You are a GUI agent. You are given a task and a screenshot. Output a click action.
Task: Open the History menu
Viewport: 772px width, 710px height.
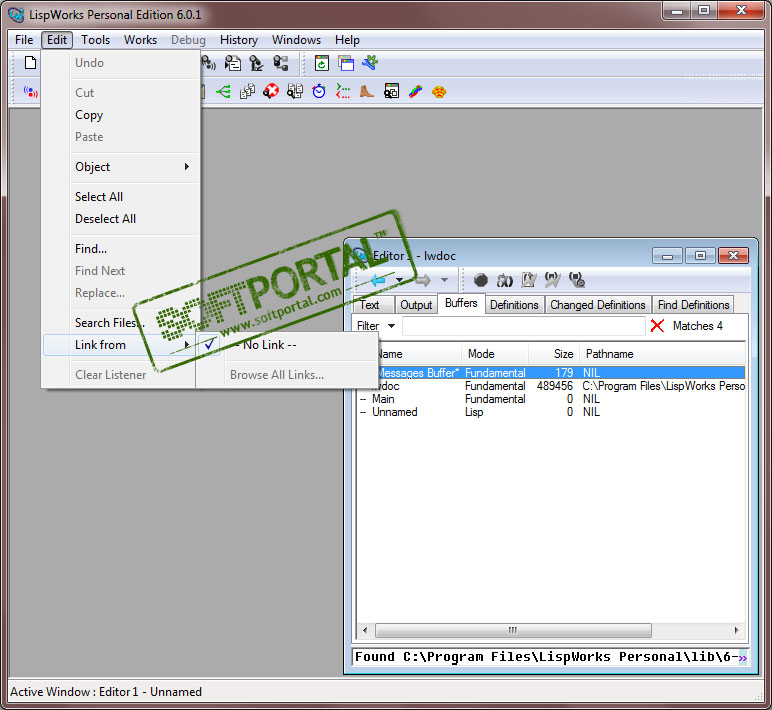(x=239, y=40)
